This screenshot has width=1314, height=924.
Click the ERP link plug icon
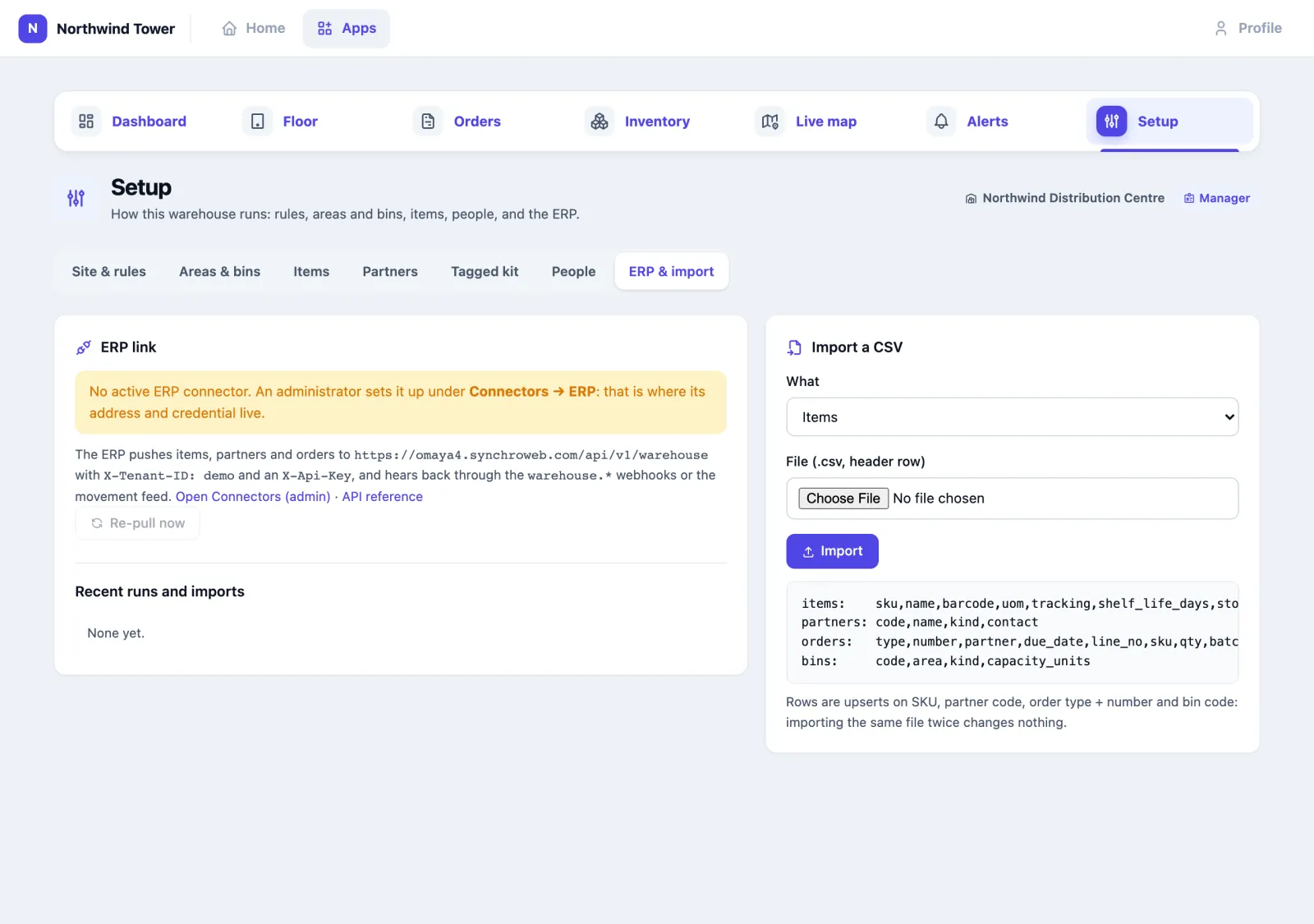(83, 347)
